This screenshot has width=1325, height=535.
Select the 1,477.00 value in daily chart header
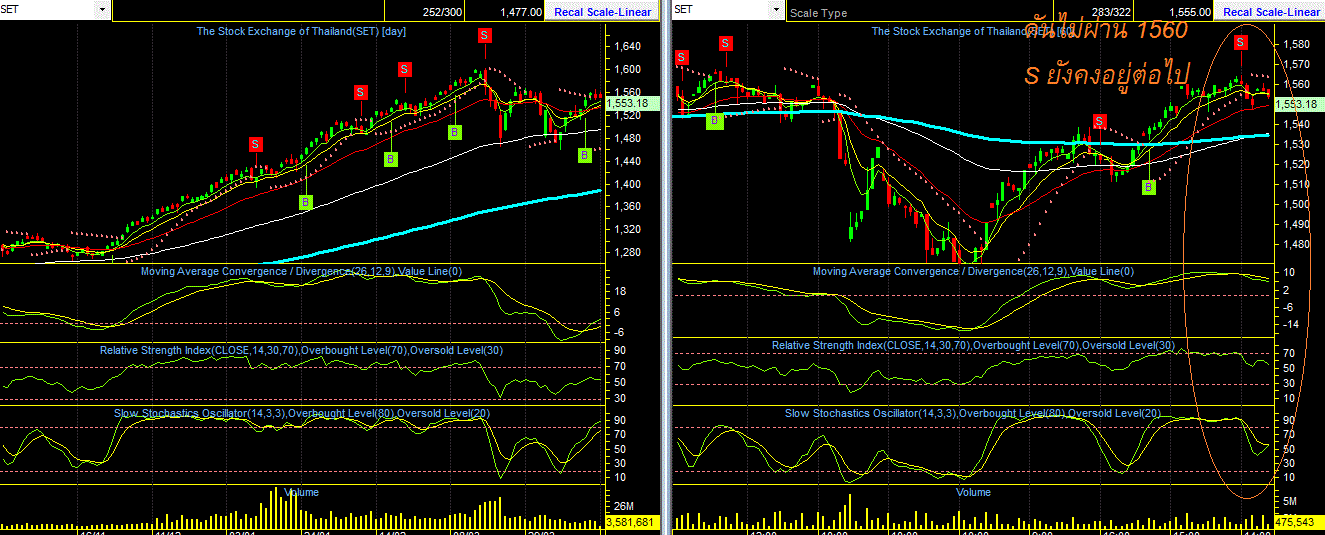pyautogui.click(x=521, y=12)
